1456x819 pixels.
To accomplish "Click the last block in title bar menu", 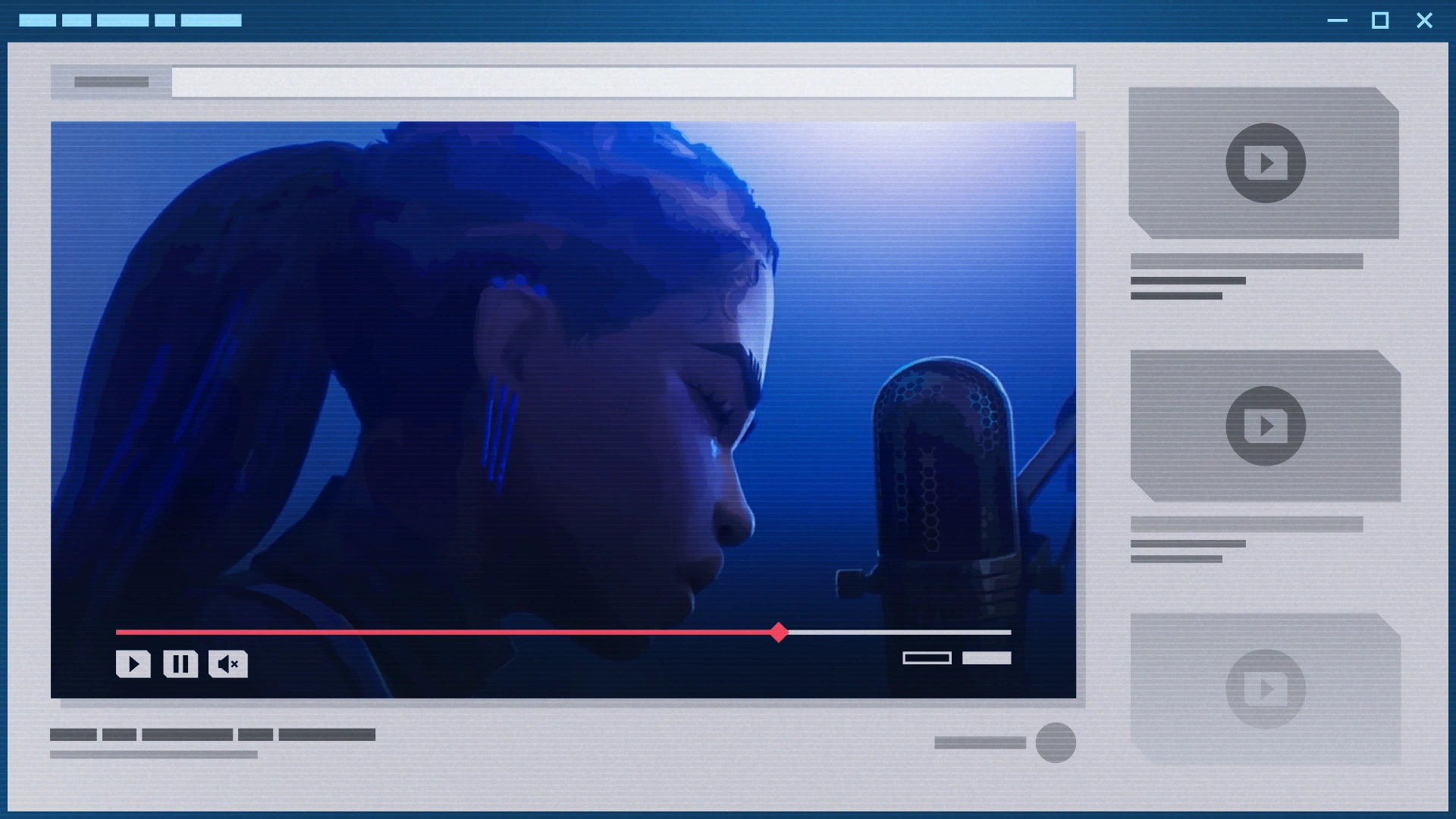I will pos(211,20).
